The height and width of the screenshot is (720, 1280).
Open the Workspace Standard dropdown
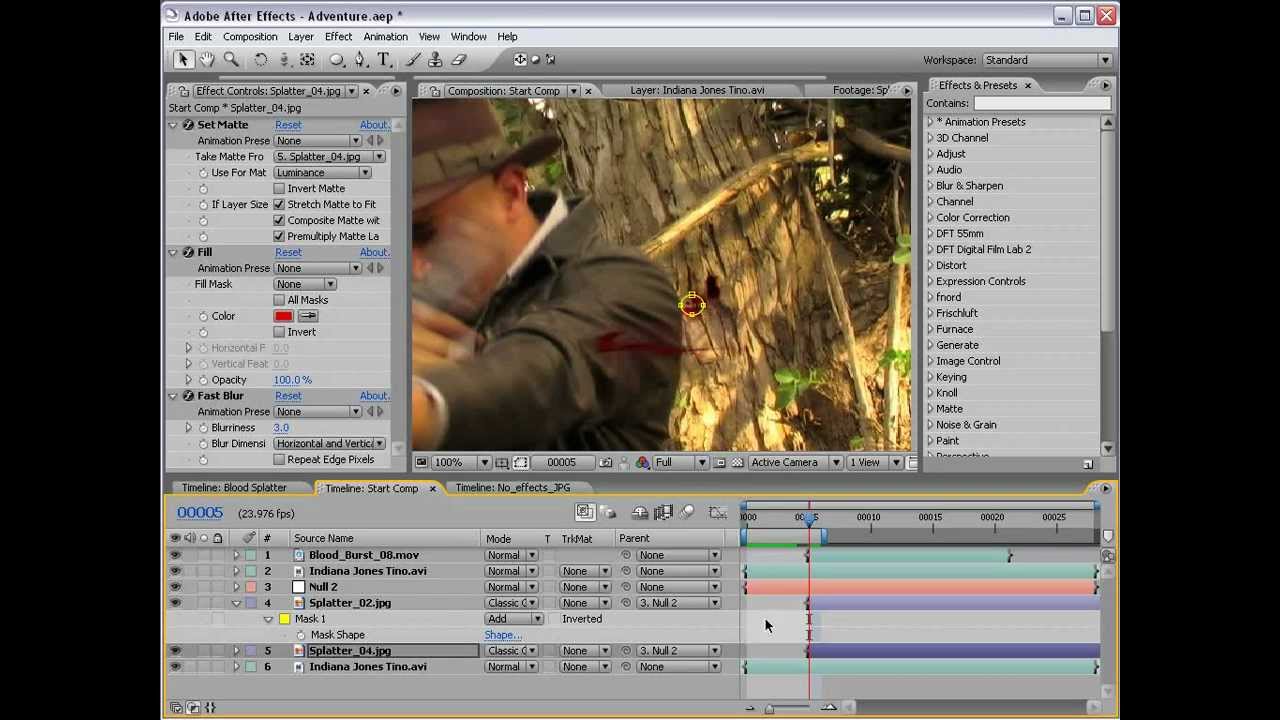coord(1047,60)
